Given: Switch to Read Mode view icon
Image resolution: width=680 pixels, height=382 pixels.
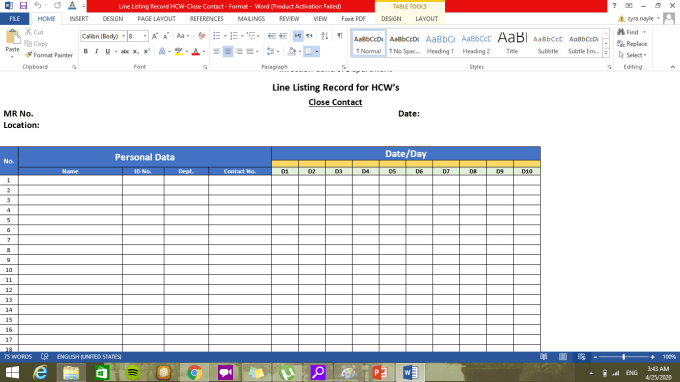Looking at the screenshot, I should tap(543, 357).
